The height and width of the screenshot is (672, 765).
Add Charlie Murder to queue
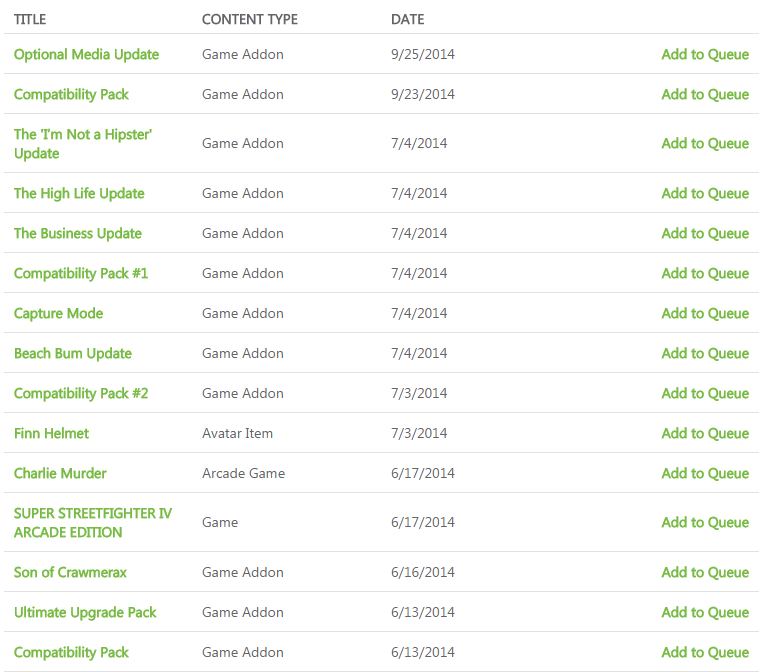pos(705,473)
